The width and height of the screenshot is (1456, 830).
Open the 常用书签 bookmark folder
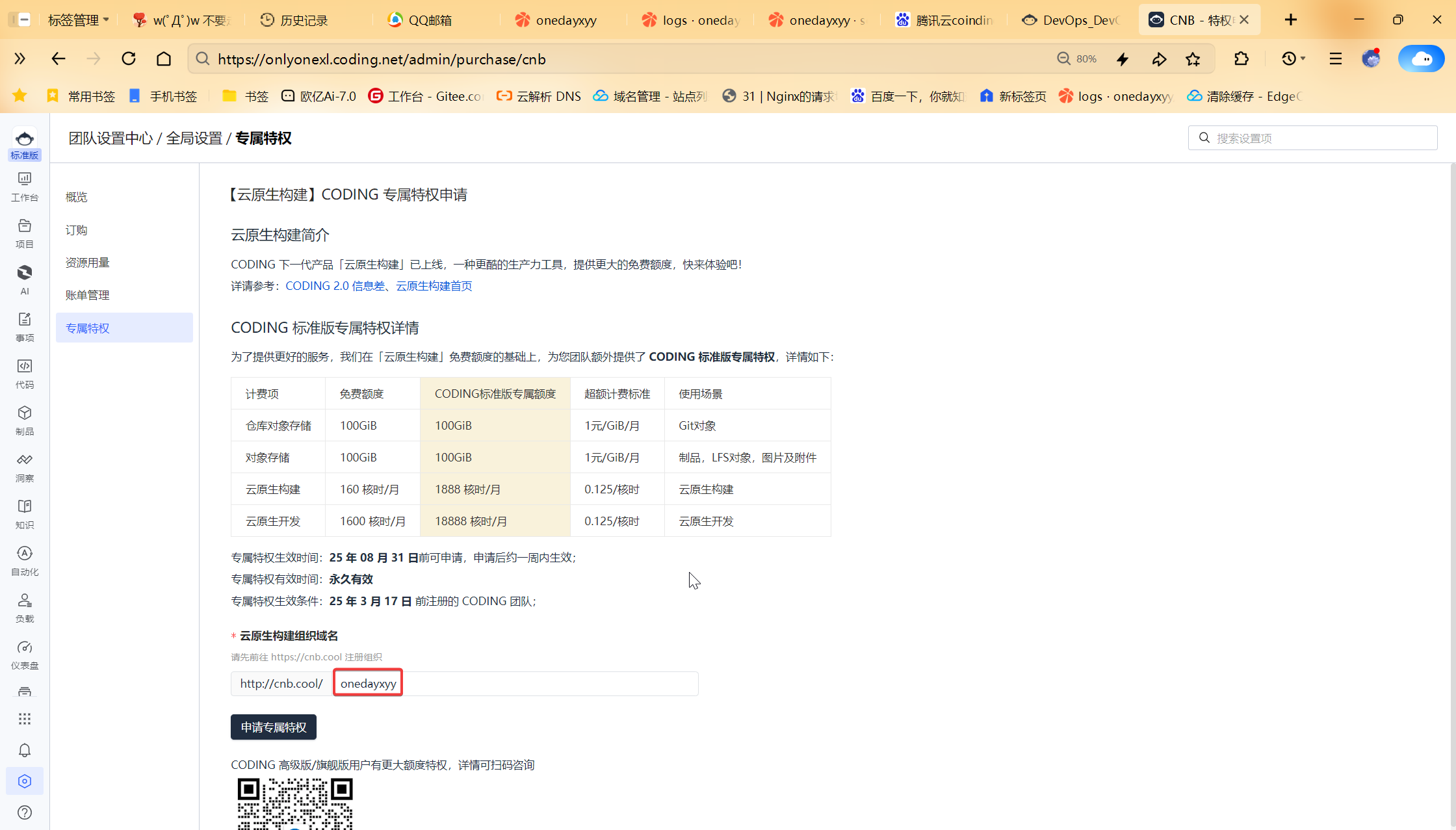[x=81, y=96]
